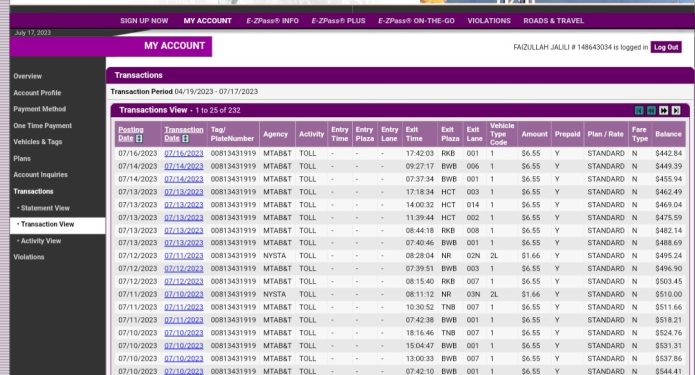Click the Agency column header
This screenshot has width=695, height=375.
275,134
